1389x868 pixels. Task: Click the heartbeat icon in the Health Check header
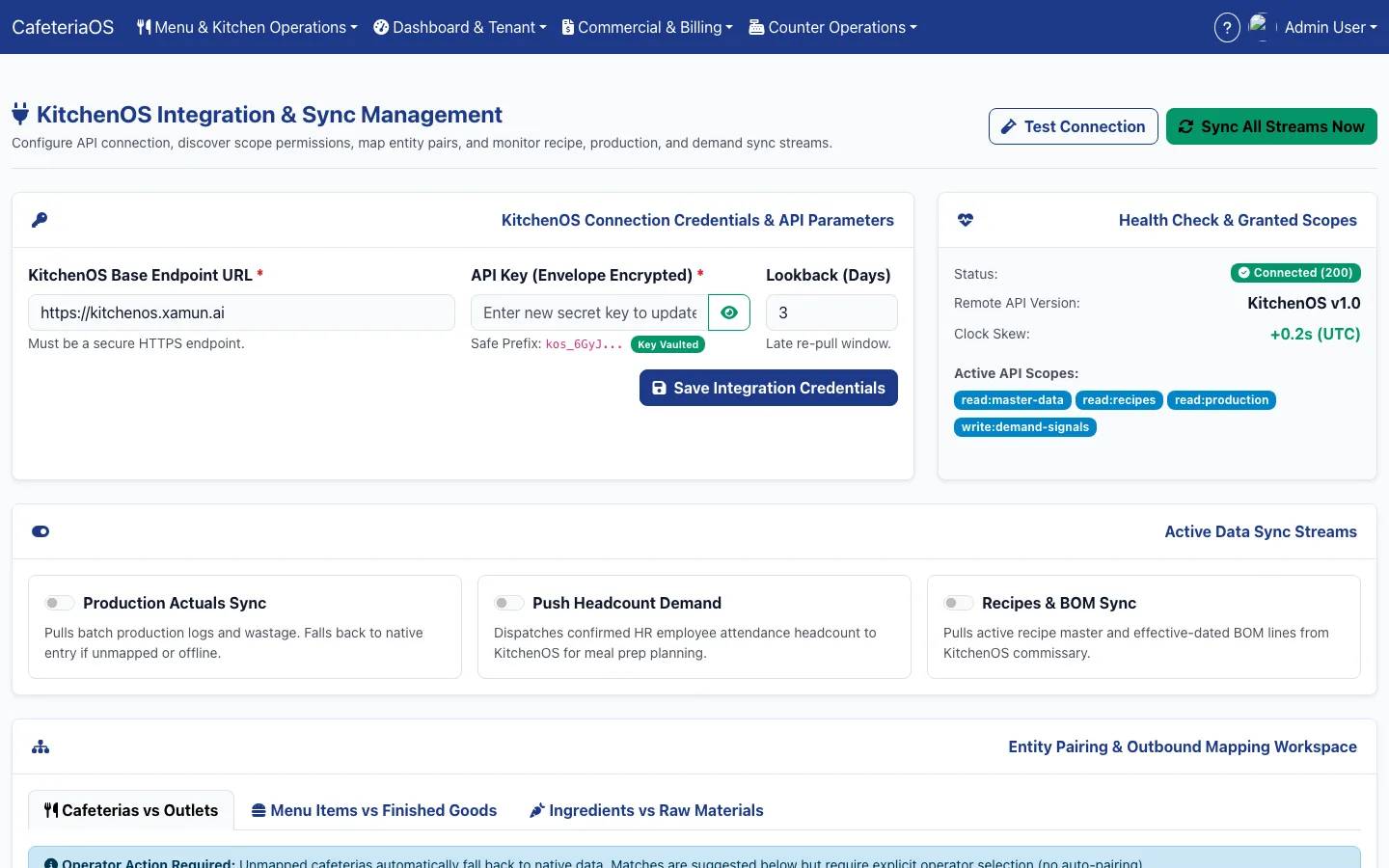[966, 220]
